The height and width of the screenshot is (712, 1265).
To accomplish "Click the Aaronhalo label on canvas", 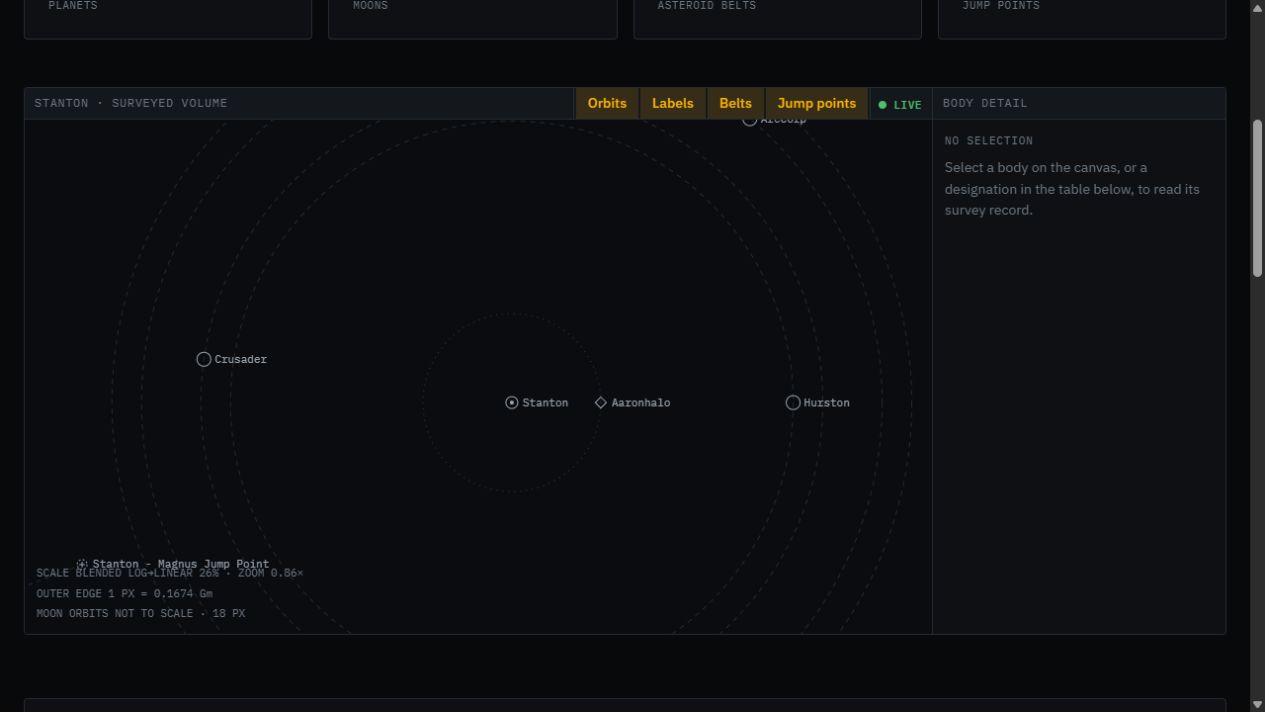I will pos(641,403).
